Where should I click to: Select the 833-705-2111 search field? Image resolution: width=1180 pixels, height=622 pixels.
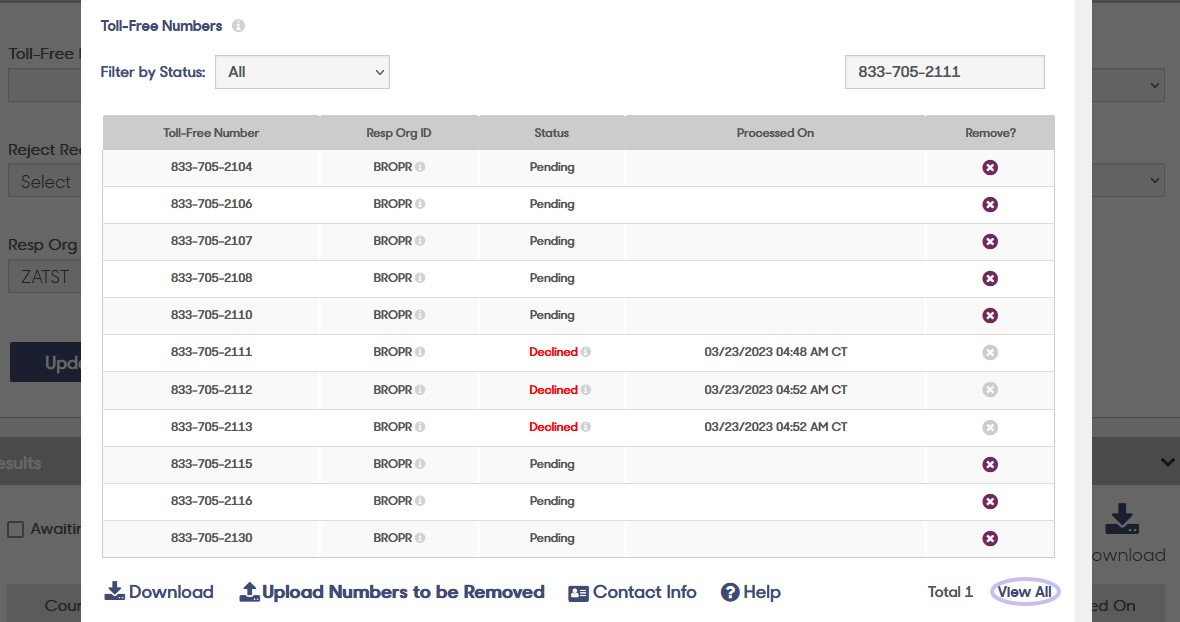tap(944, 72)
